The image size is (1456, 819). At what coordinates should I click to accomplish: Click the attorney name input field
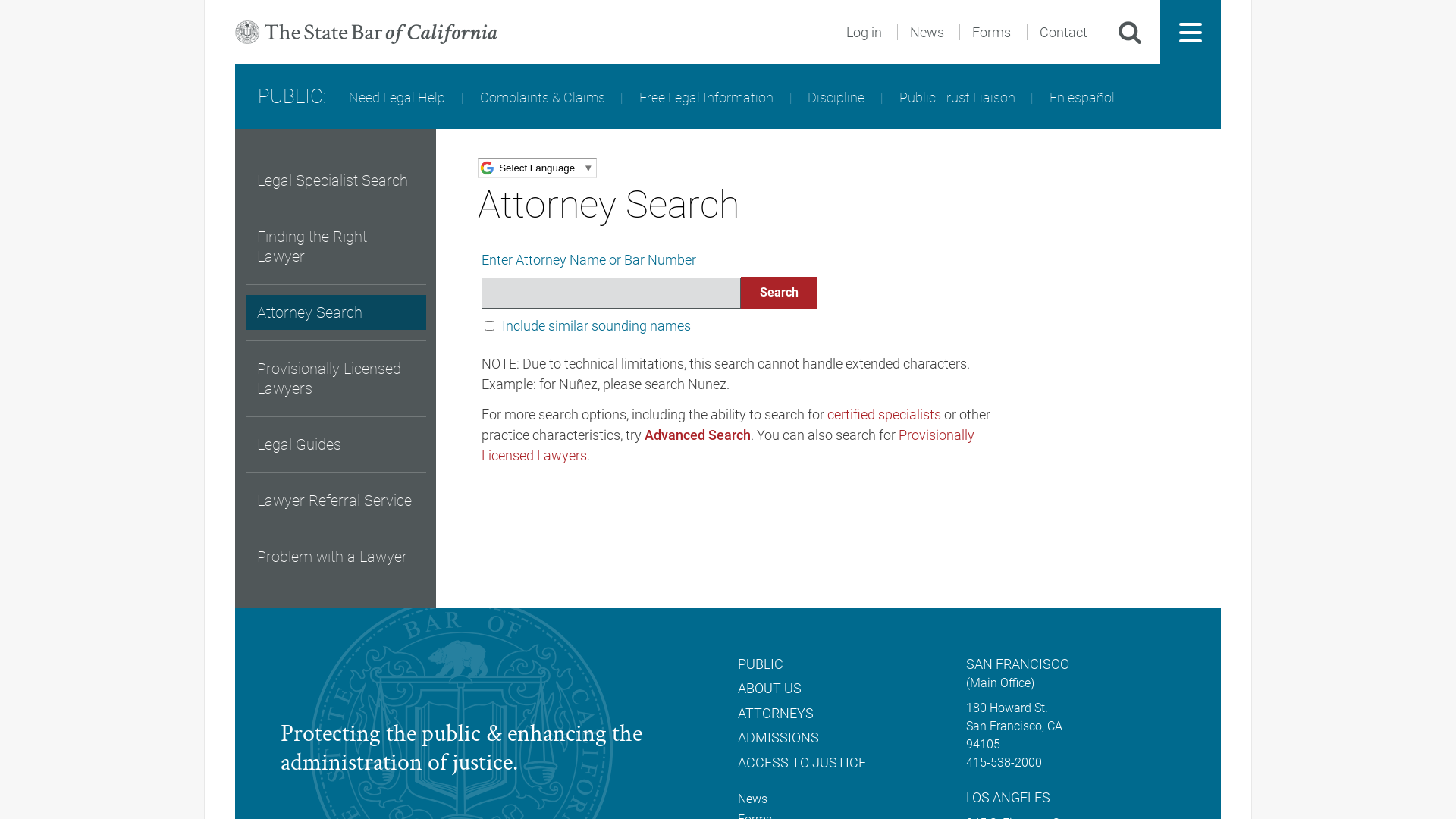(x=611, y=293)
